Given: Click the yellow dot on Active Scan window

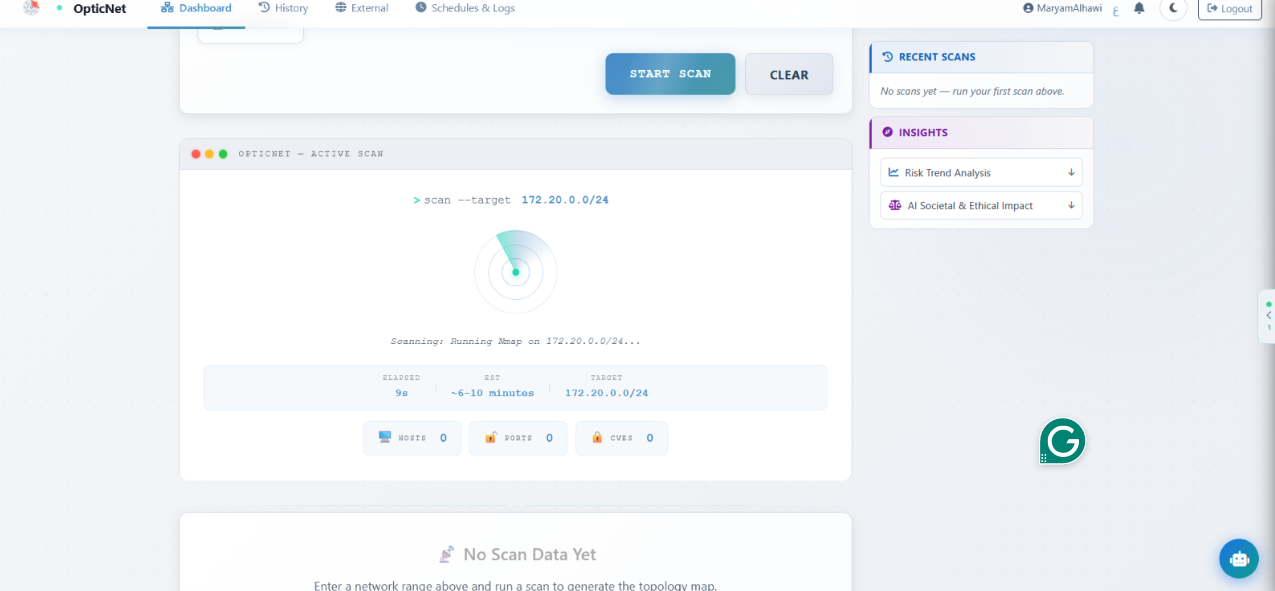Looking at the screenshot, I should (209, 154).
